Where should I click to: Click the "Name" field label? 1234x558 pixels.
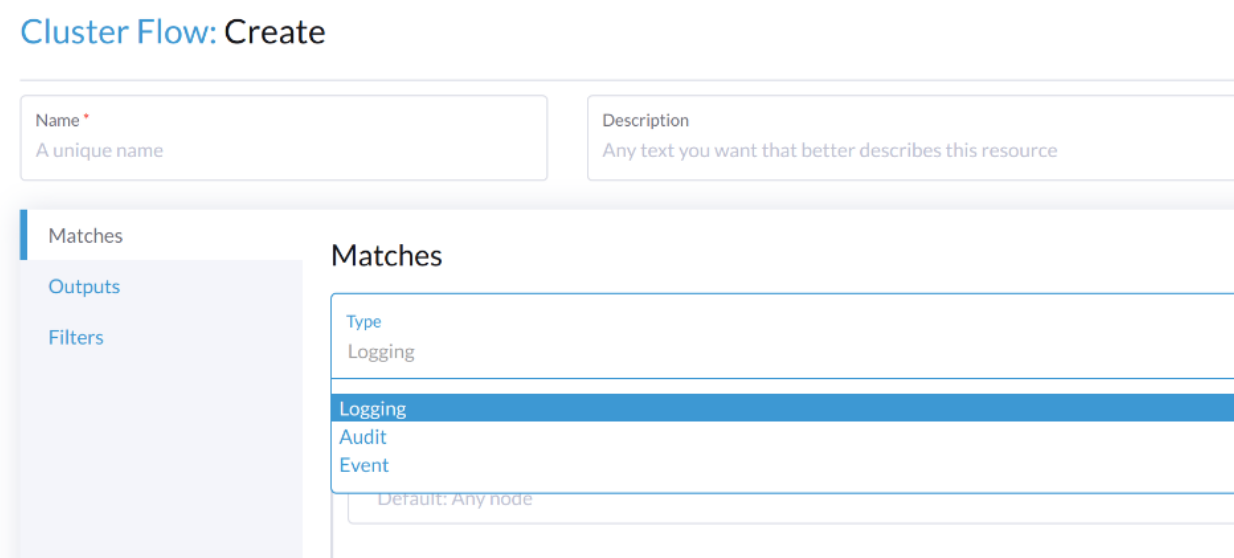point(57,120)
